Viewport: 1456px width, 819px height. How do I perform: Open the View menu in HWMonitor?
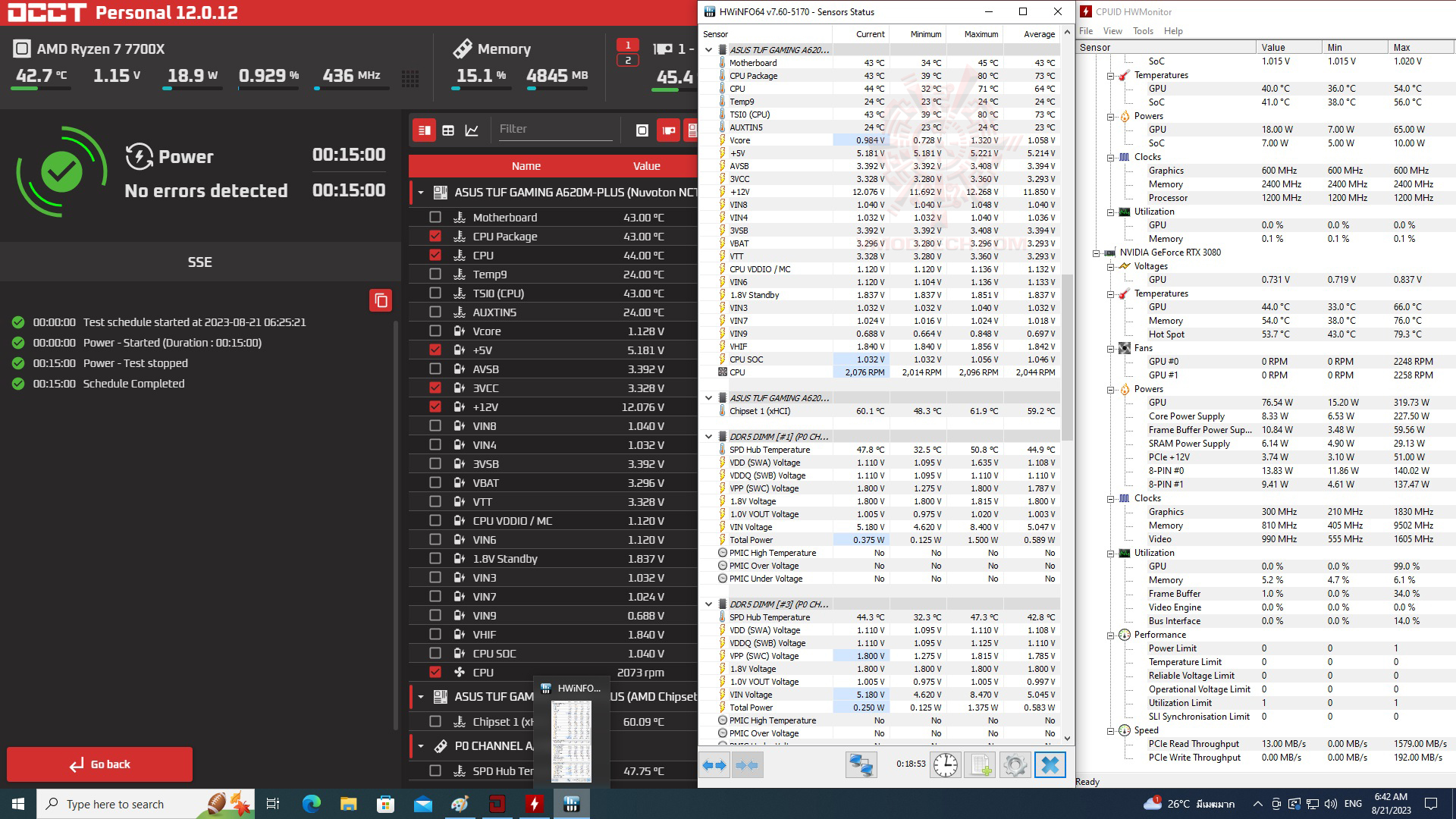[1112, 31]
